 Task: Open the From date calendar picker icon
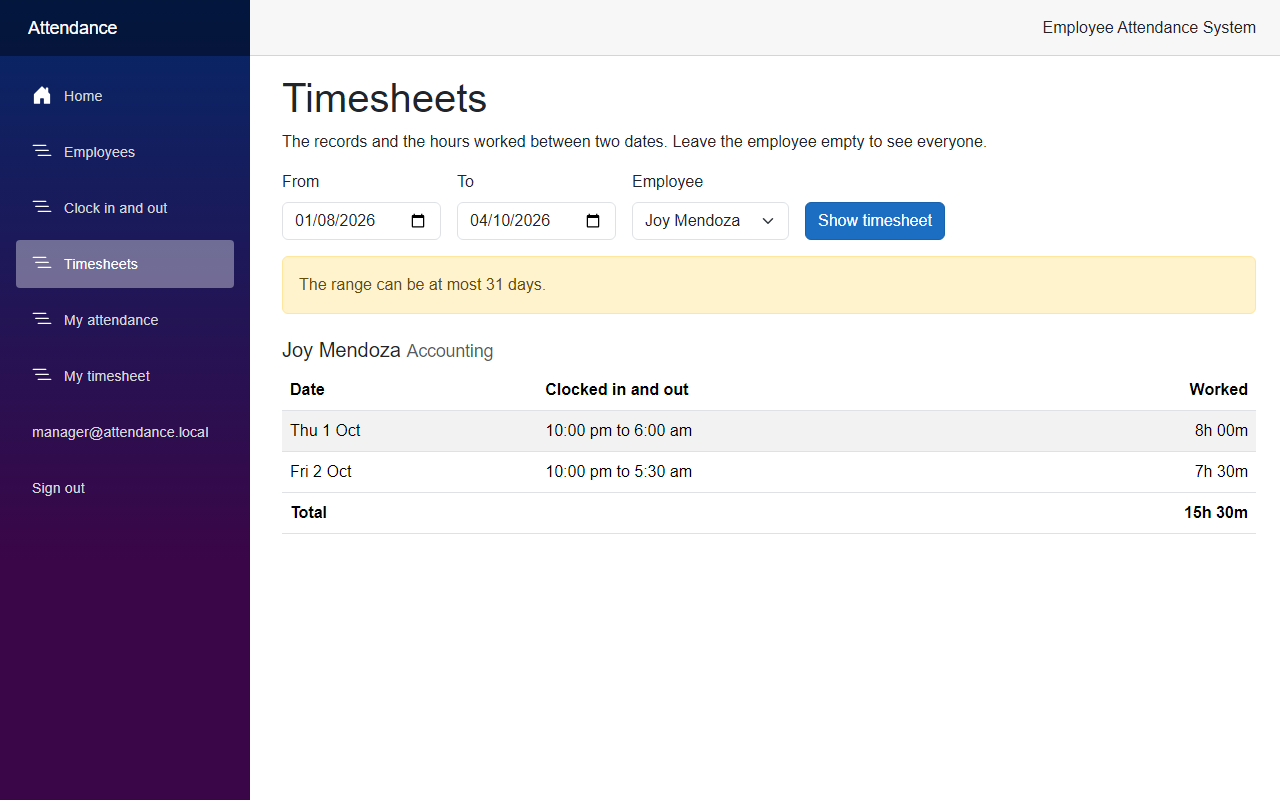[418, 221]
